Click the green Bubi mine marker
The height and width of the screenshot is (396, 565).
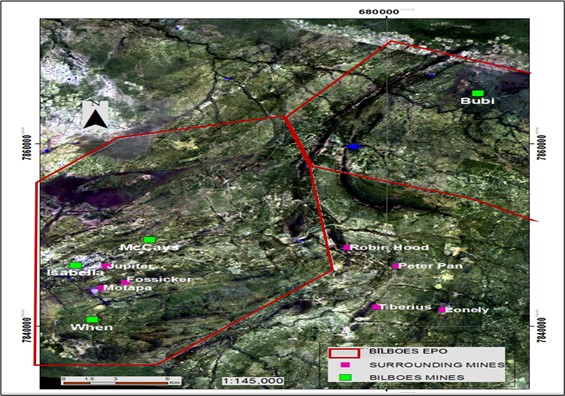(478, 93)
